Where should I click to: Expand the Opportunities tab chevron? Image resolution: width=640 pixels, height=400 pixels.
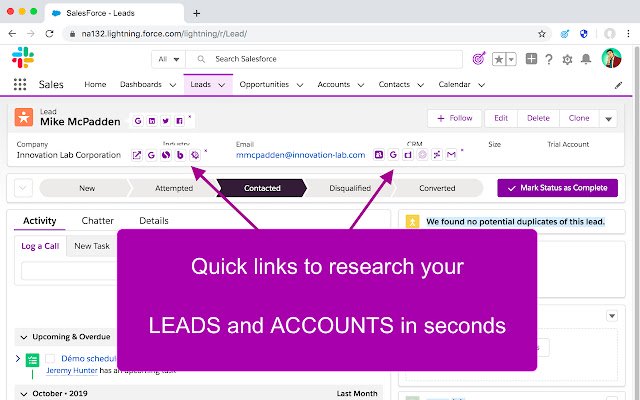pos(300,85)
